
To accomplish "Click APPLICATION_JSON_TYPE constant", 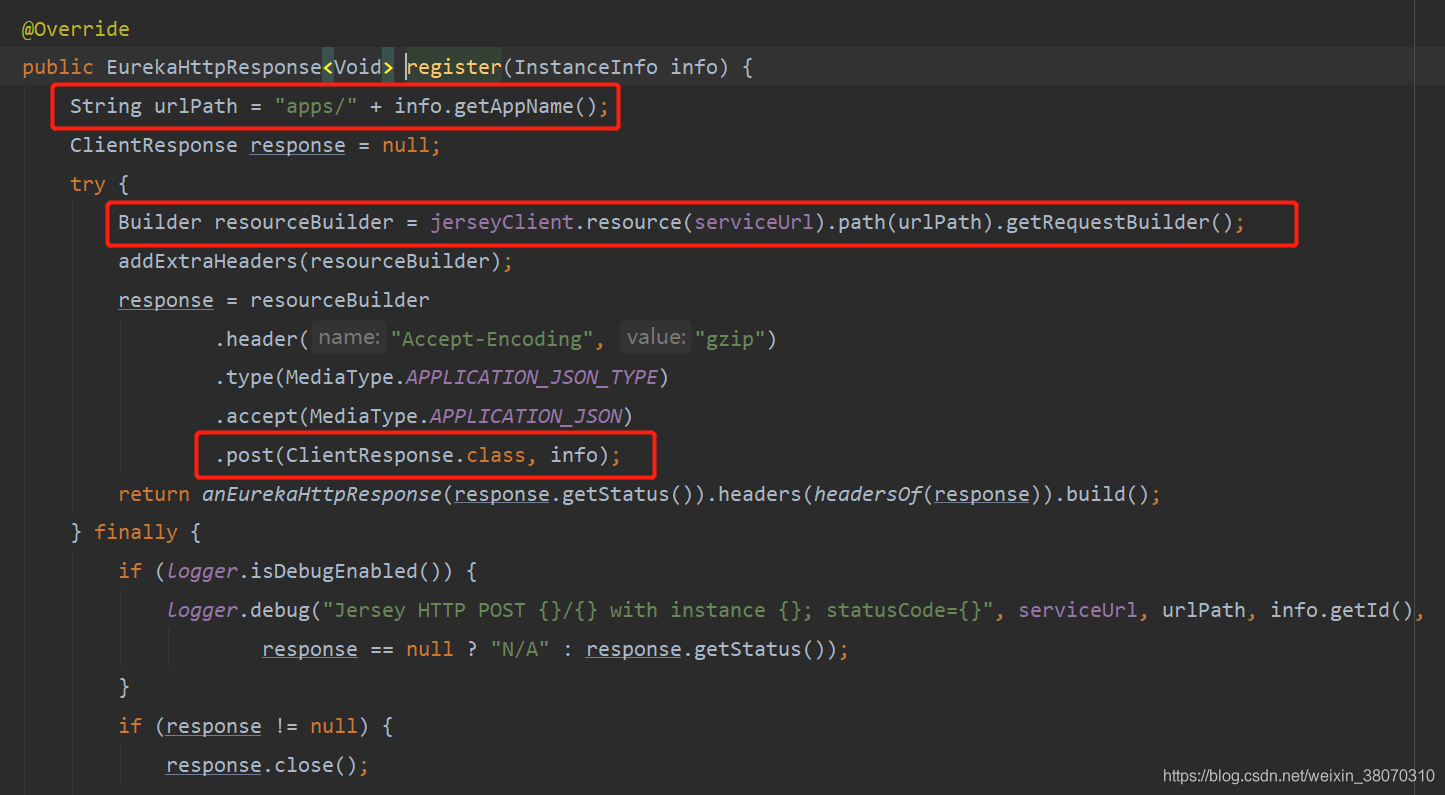I will click(531, 377).
